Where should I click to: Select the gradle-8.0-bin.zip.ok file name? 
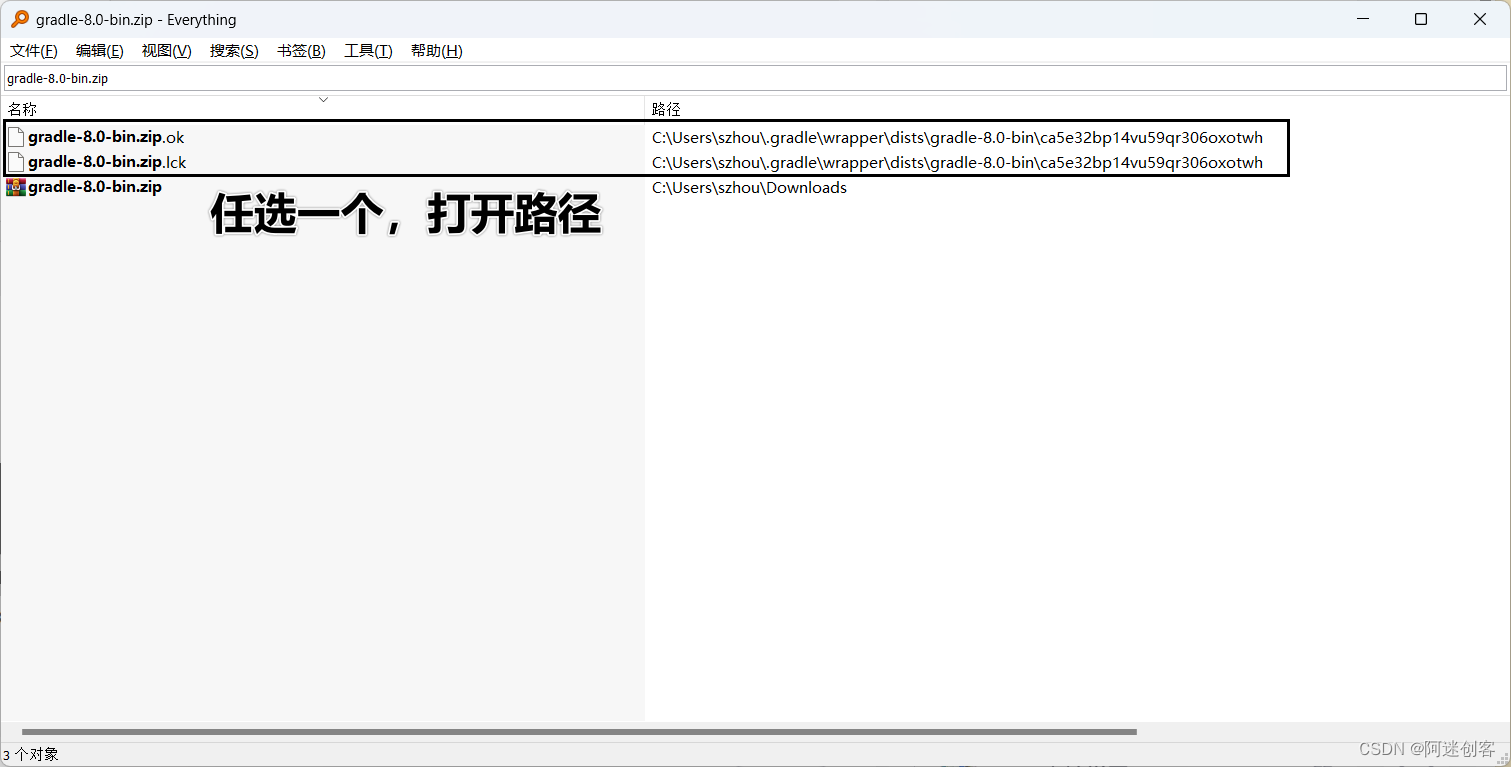pos(106,137)
